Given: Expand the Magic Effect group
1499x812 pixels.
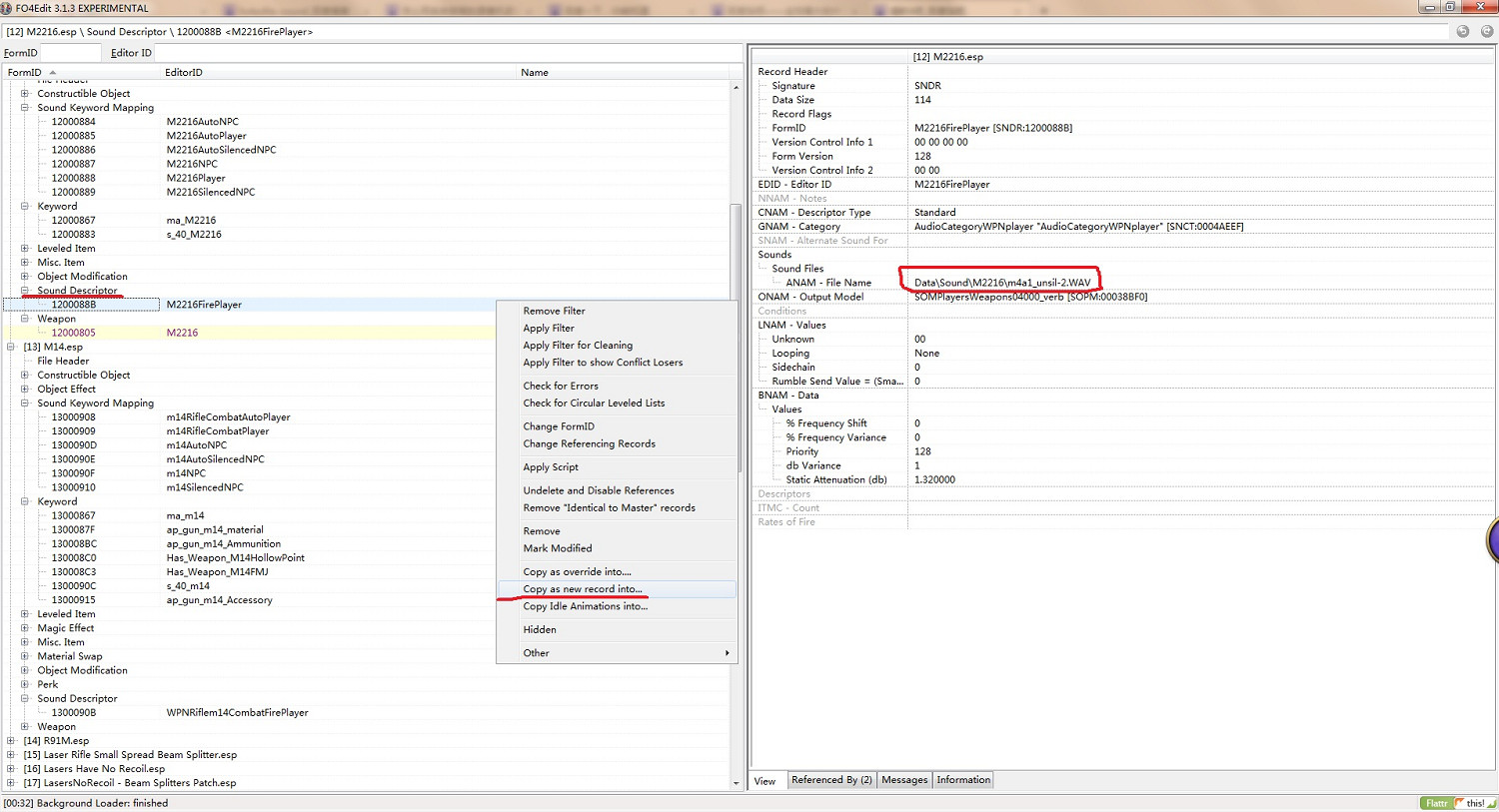Looking at the screenshot, I should pos(25,628).
